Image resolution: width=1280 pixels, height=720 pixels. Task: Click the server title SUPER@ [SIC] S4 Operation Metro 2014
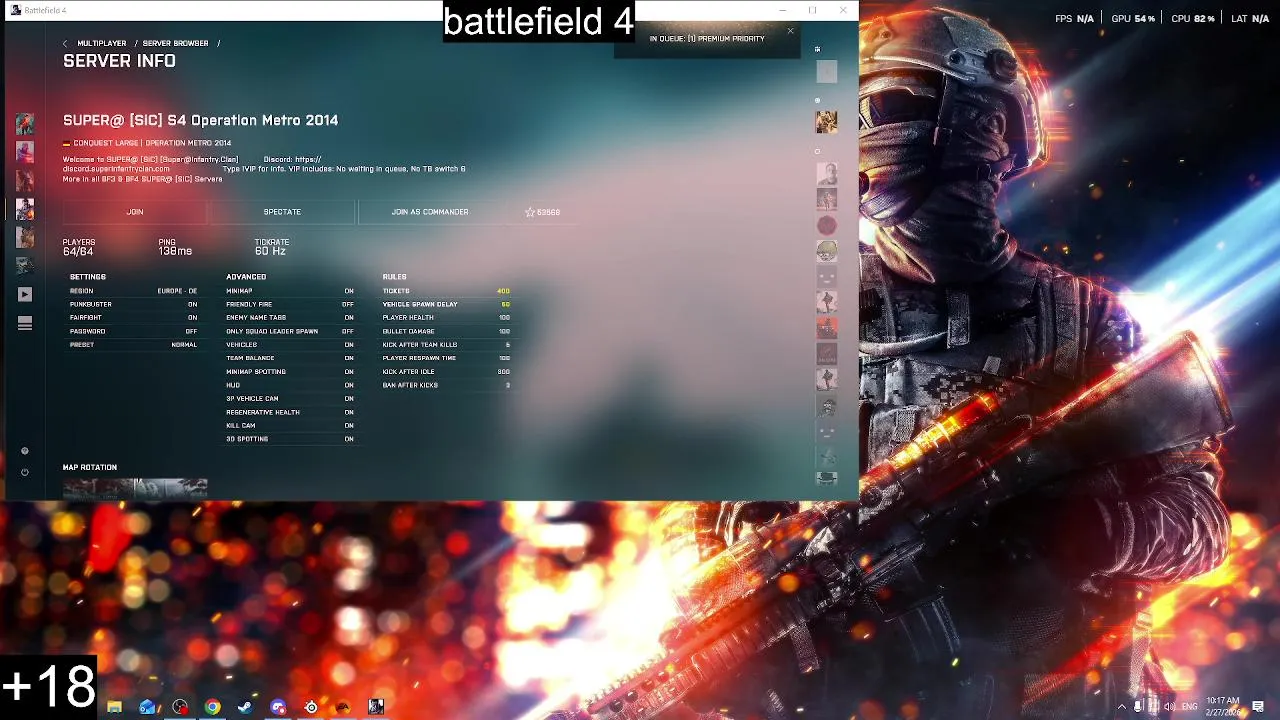click(201, 120)
